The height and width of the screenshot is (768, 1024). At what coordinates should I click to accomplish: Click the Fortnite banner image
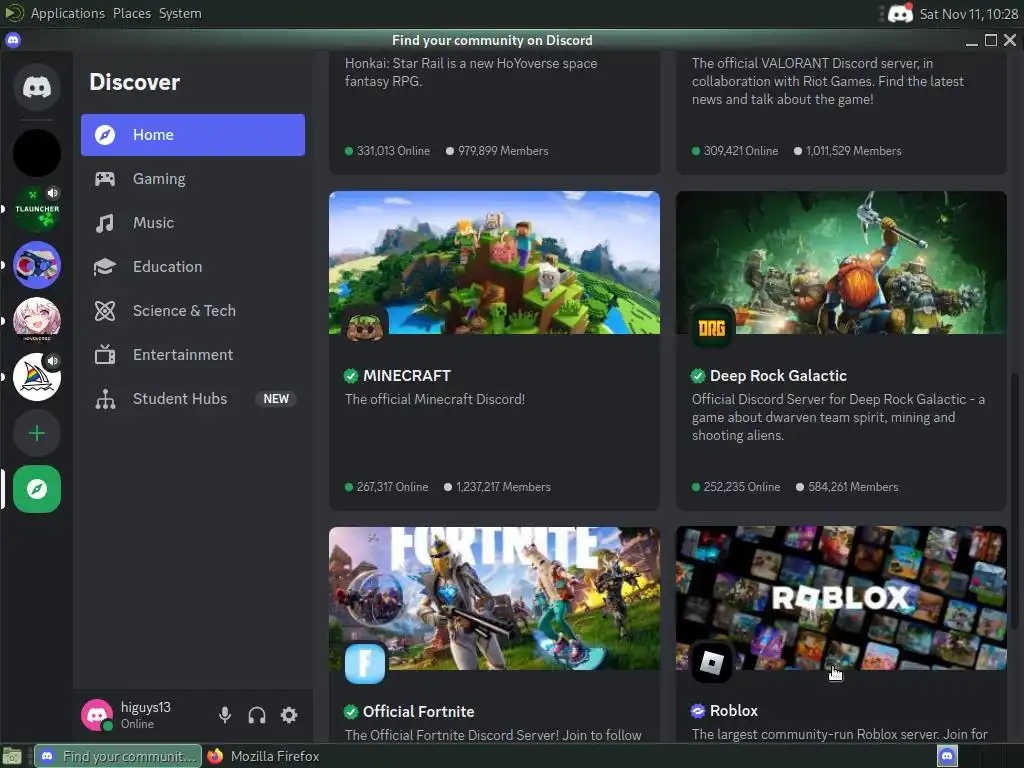point(494,598)
